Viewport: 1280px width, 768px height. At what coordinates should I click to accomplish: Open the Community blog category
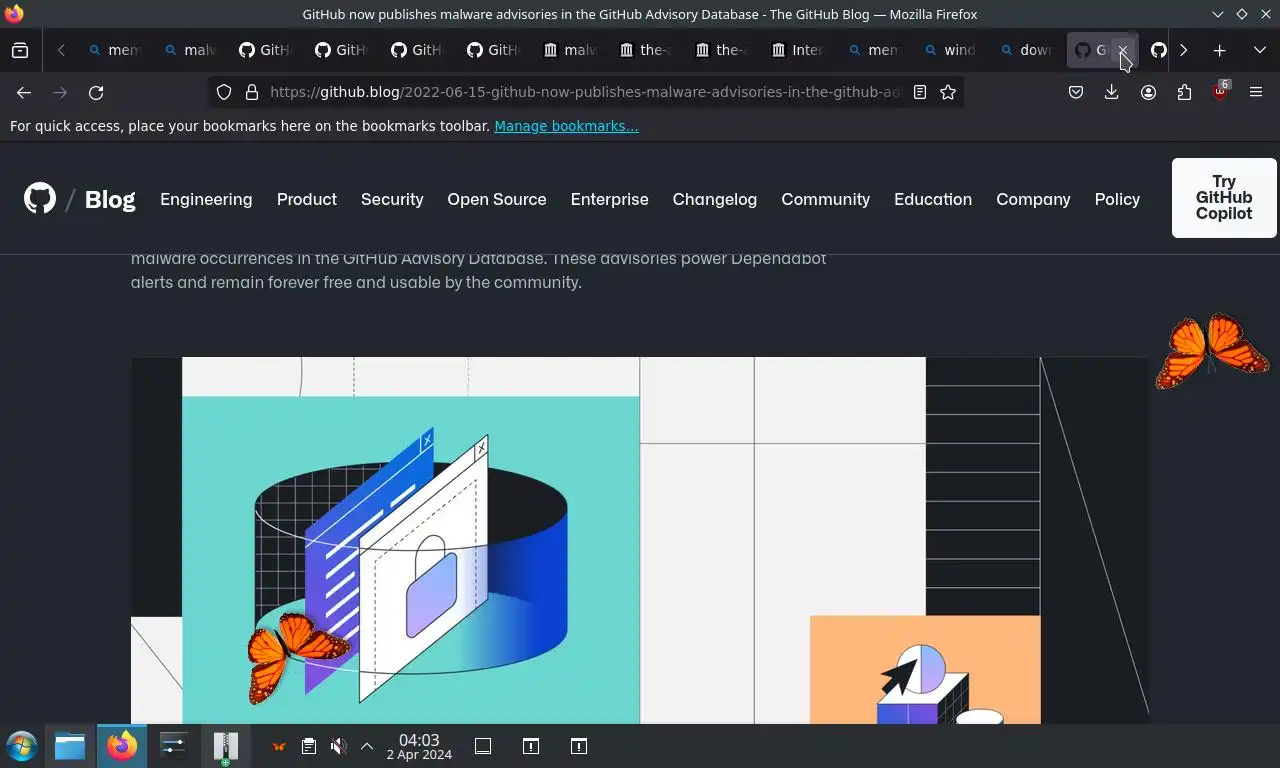(x=825, y=199)
